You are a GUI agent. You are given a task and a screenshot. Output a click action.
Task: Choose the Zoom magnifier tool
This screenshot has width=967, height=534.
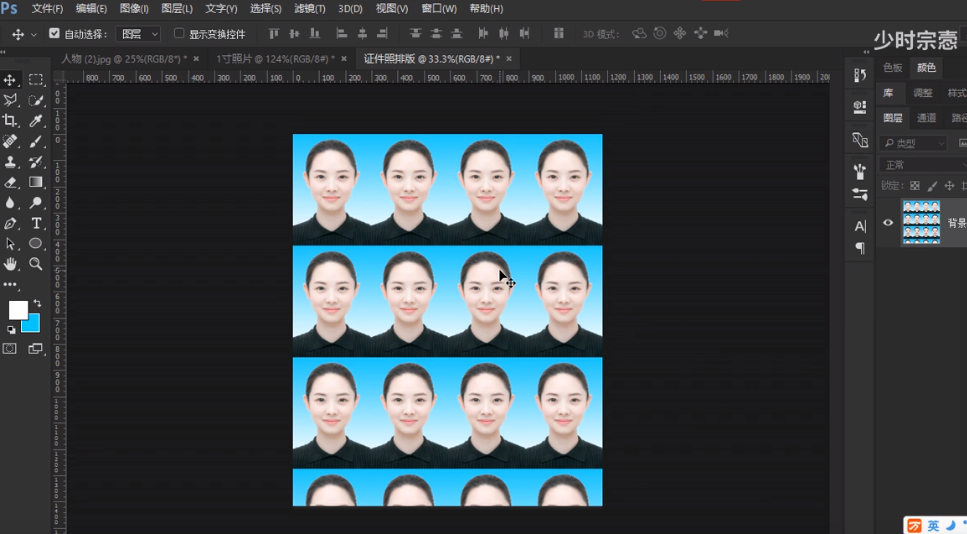(36, 264)
